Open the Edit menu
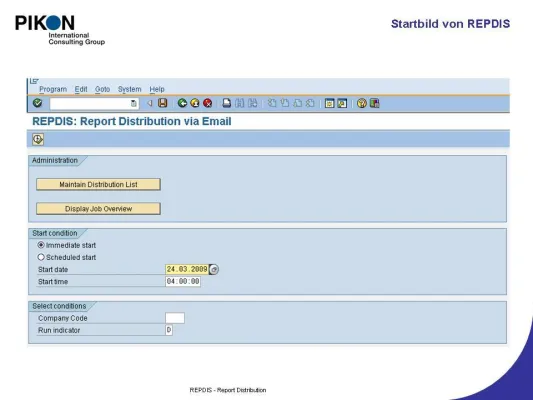The image size is (533, 400). pyautogui.click(x=81, y=89)
